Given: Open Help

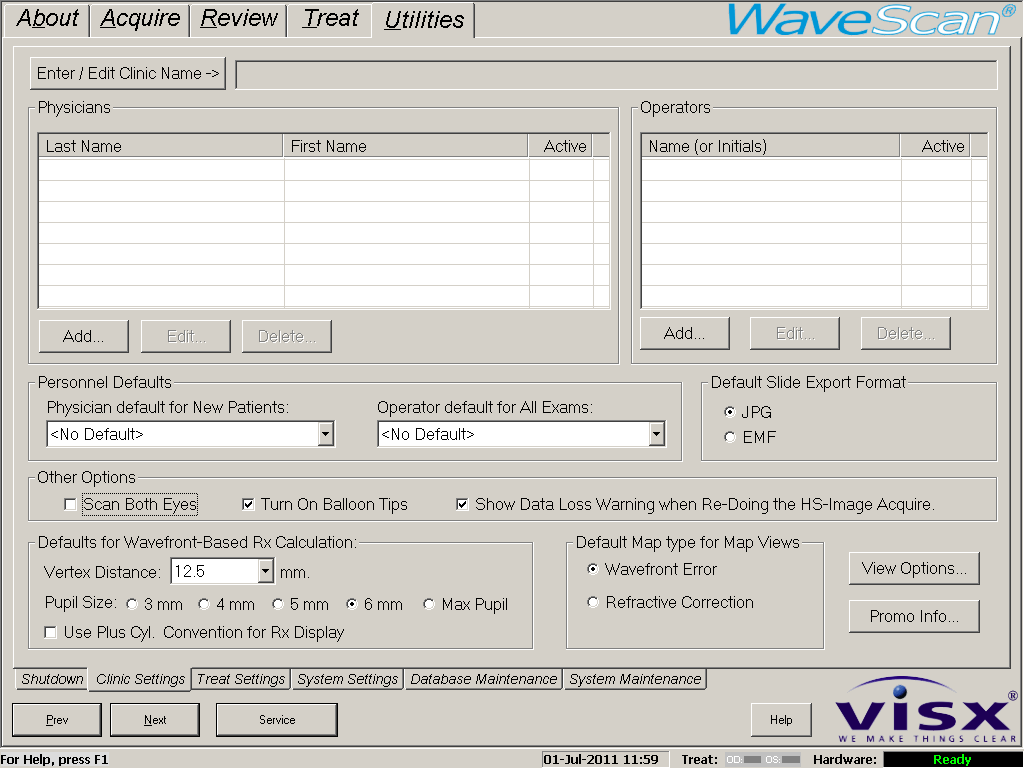Looking at the screenshot, I should click(781, 720).
